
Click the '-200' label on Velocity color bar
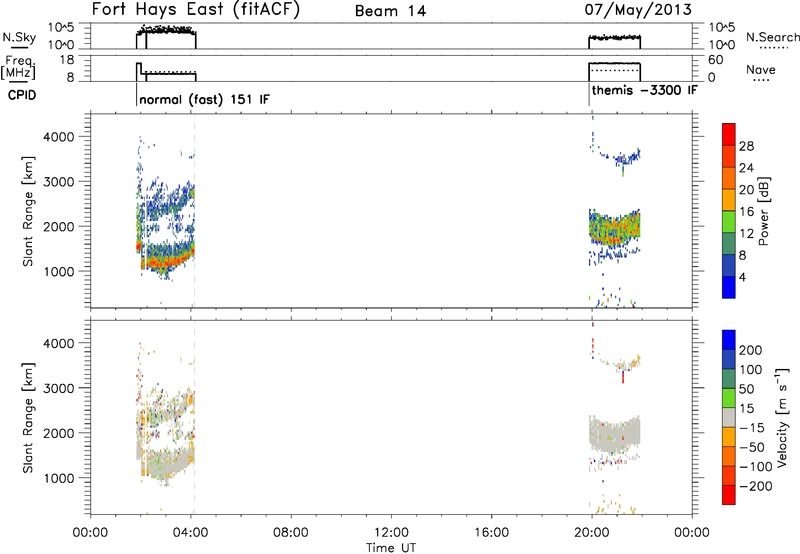pos(756,486)
